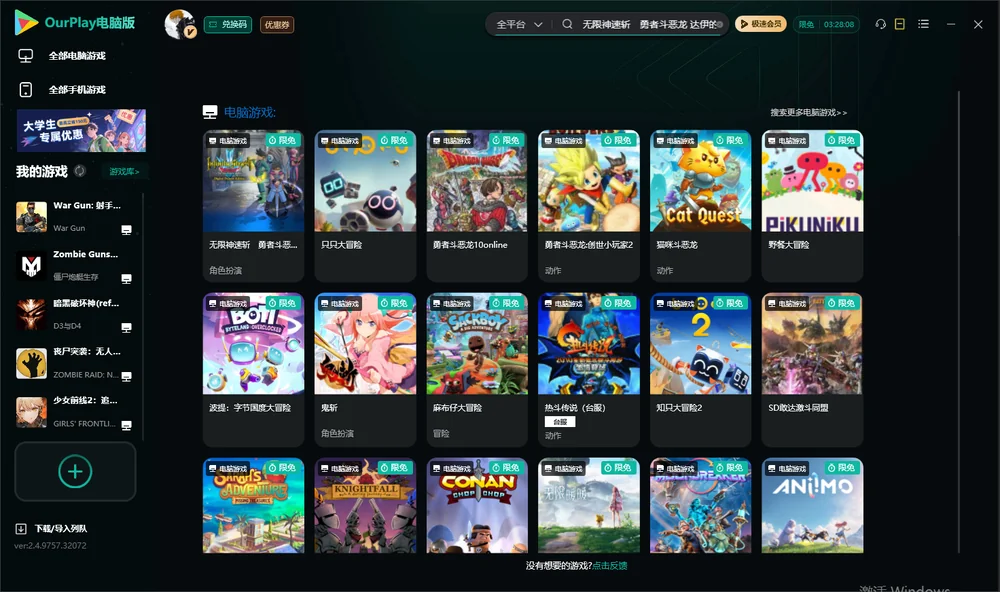1000x592 pixels.
Task: Expand the 游戏库> library link
Action: coord(124,172)
